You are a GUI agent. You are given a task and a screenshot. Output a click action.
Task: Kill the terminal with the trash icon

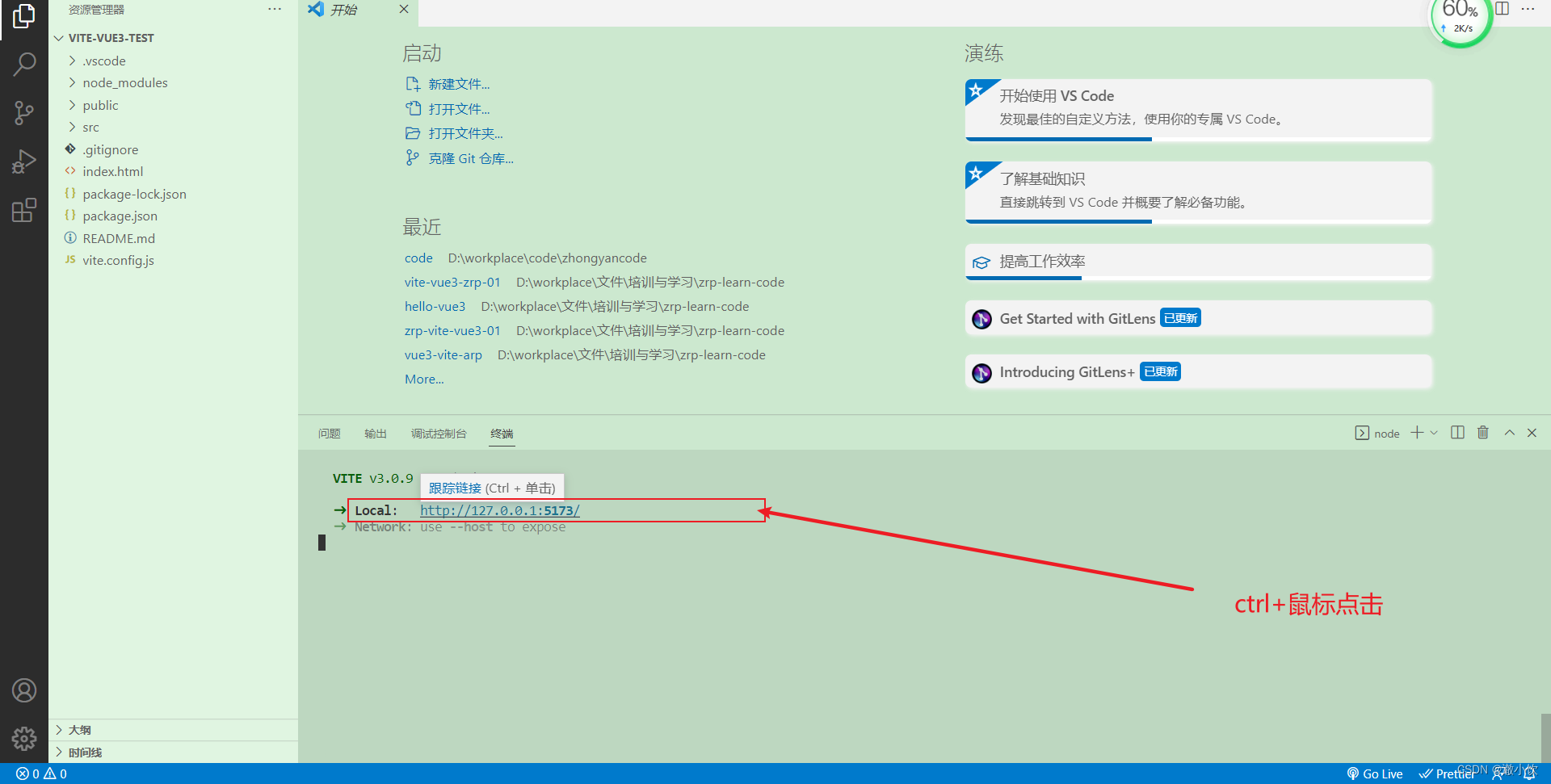1482,433
